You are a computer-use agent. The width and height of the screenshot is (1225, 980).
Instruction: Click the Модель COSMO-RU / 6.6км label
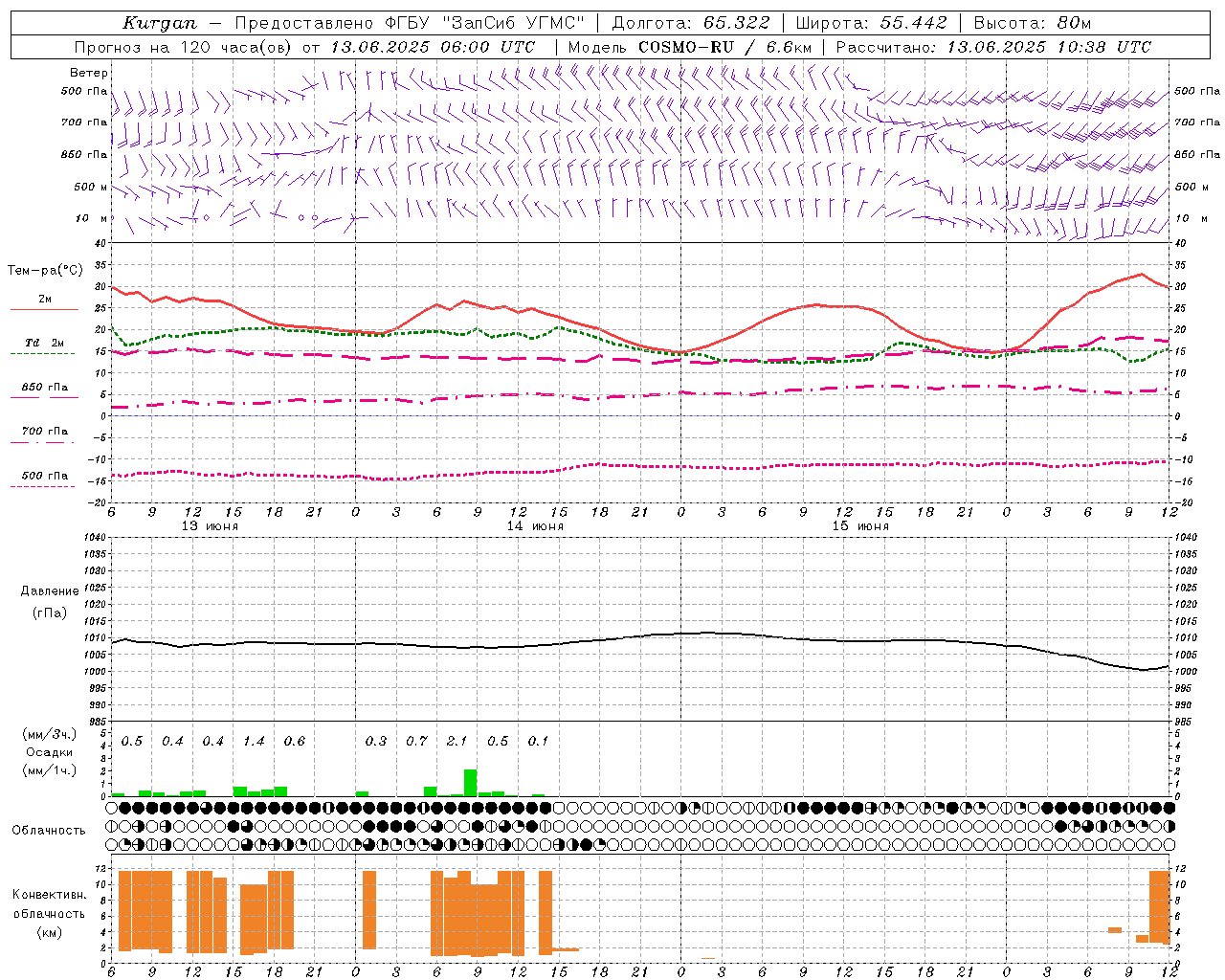pyautogui.click(x=690, y=47)
